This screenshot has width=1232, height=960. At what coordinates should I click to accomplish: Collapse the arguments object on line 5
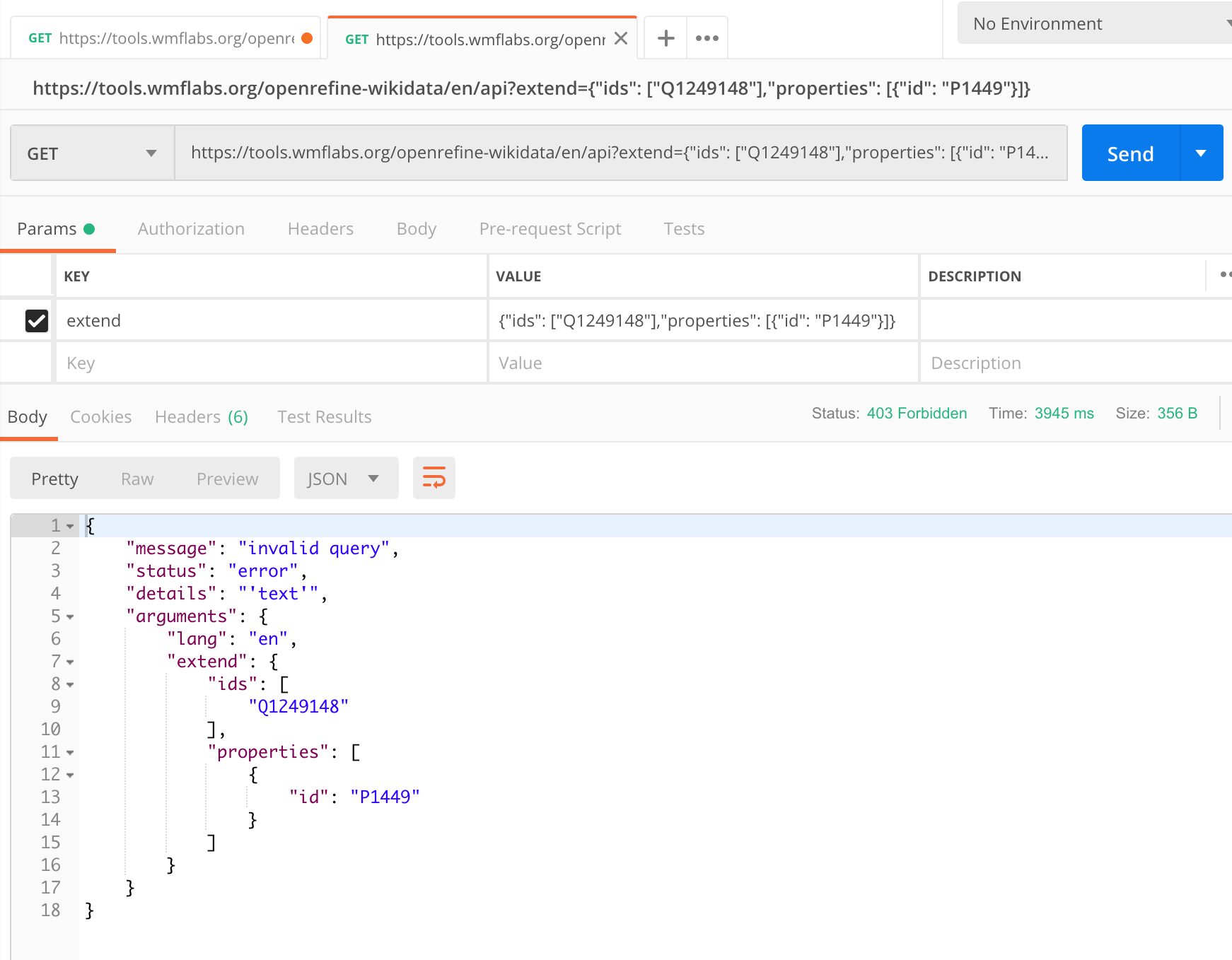(x=70, y=616)
